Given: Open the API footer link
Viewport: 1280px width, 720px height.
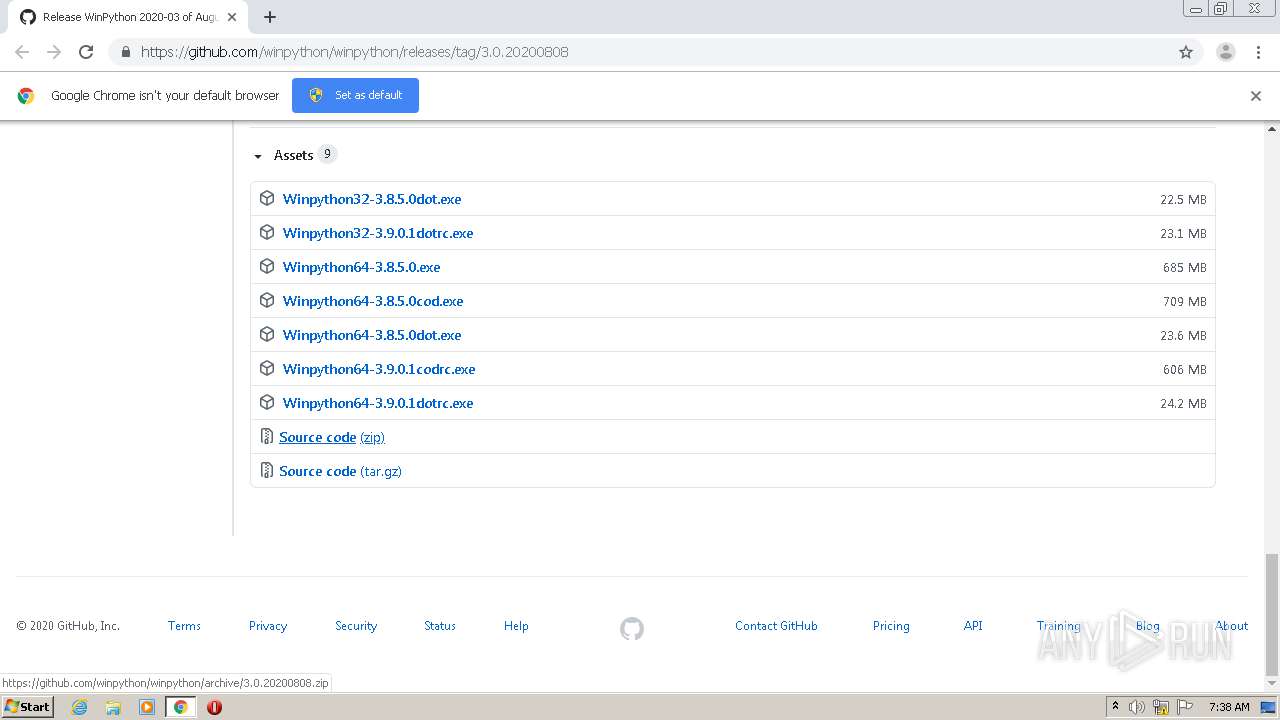Looking at the screenshot, I should [973, 626].
